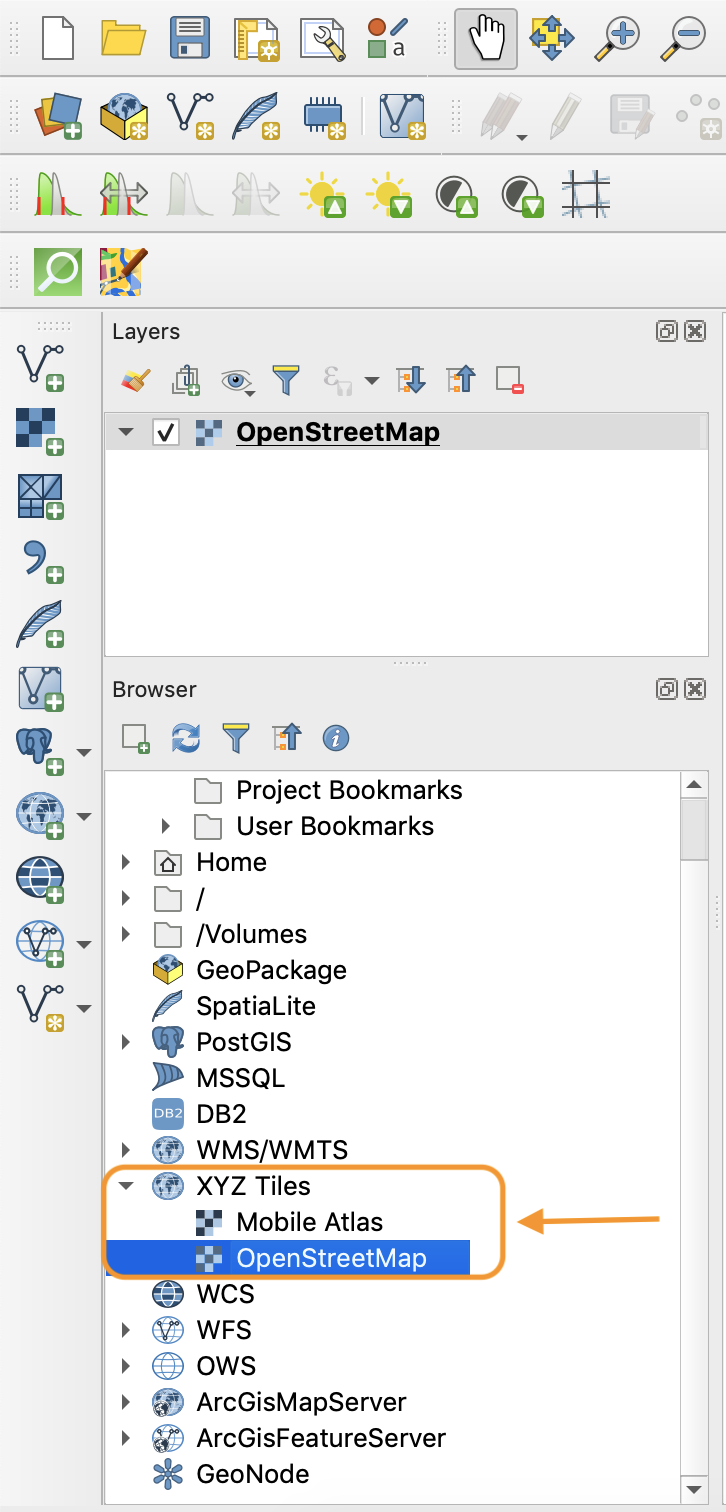Screen dimensions: 726x1512
Task: Expand the Home folder in Browser
Action: tap(124, 861)
